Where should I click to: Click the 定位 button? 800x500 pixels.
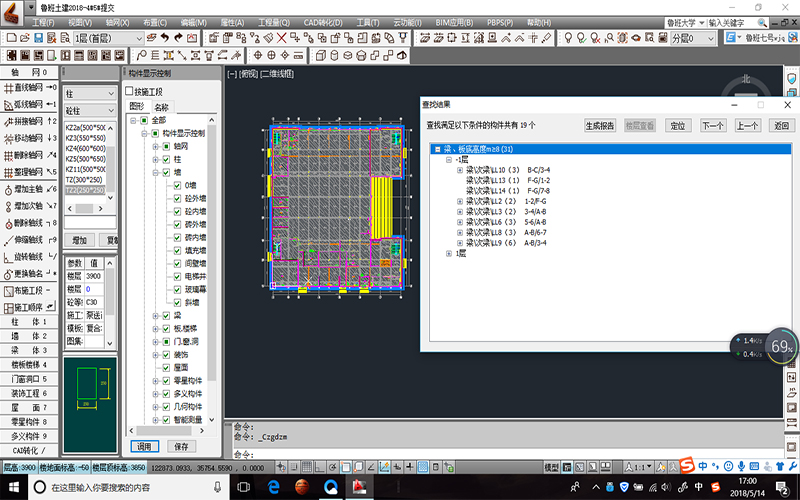click(x=678, y=126)
